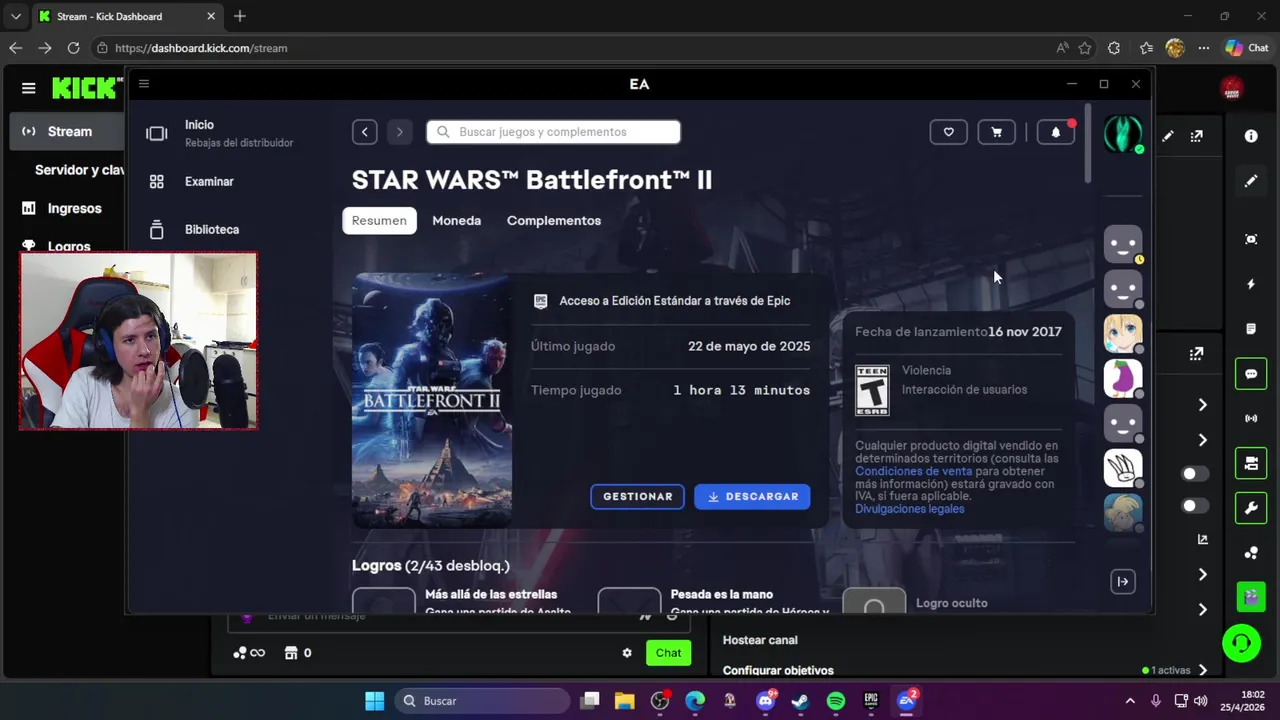Select the sketched hand friend avatar

tap(1122, 468)
